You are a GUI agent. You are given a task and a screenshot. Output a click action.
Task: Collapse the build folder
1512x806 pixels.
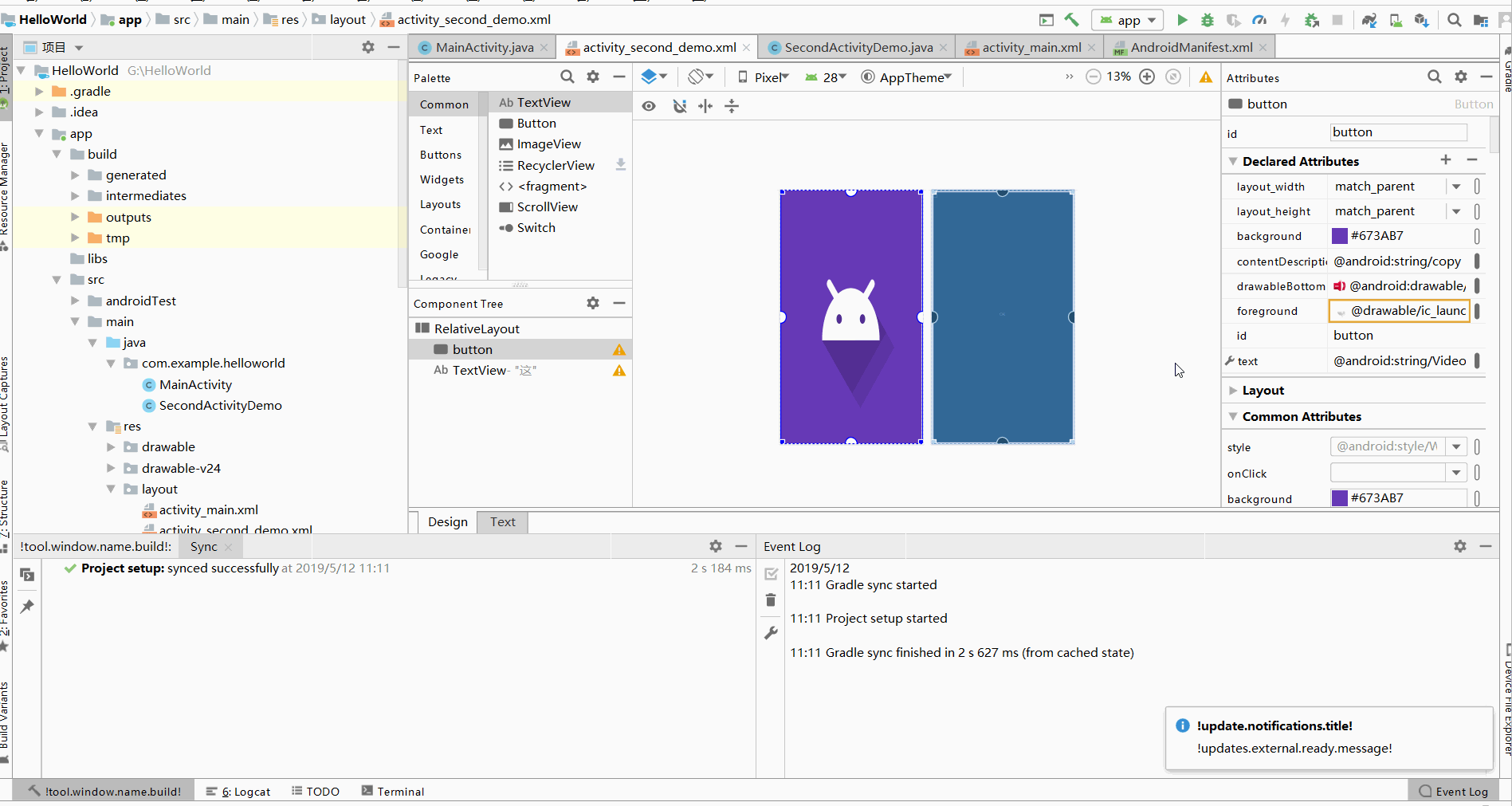click(57, 154)
